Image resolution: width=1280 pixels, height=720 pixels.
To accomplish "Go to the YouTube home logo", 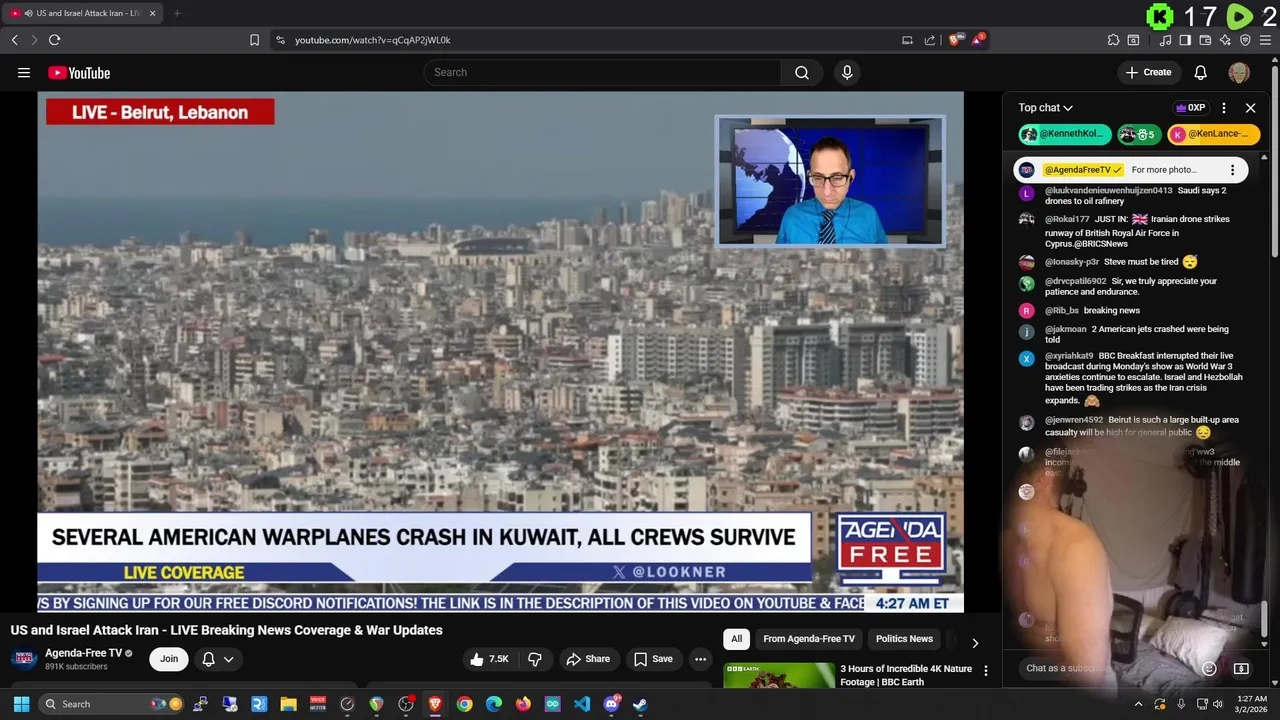I will (79, 72).
